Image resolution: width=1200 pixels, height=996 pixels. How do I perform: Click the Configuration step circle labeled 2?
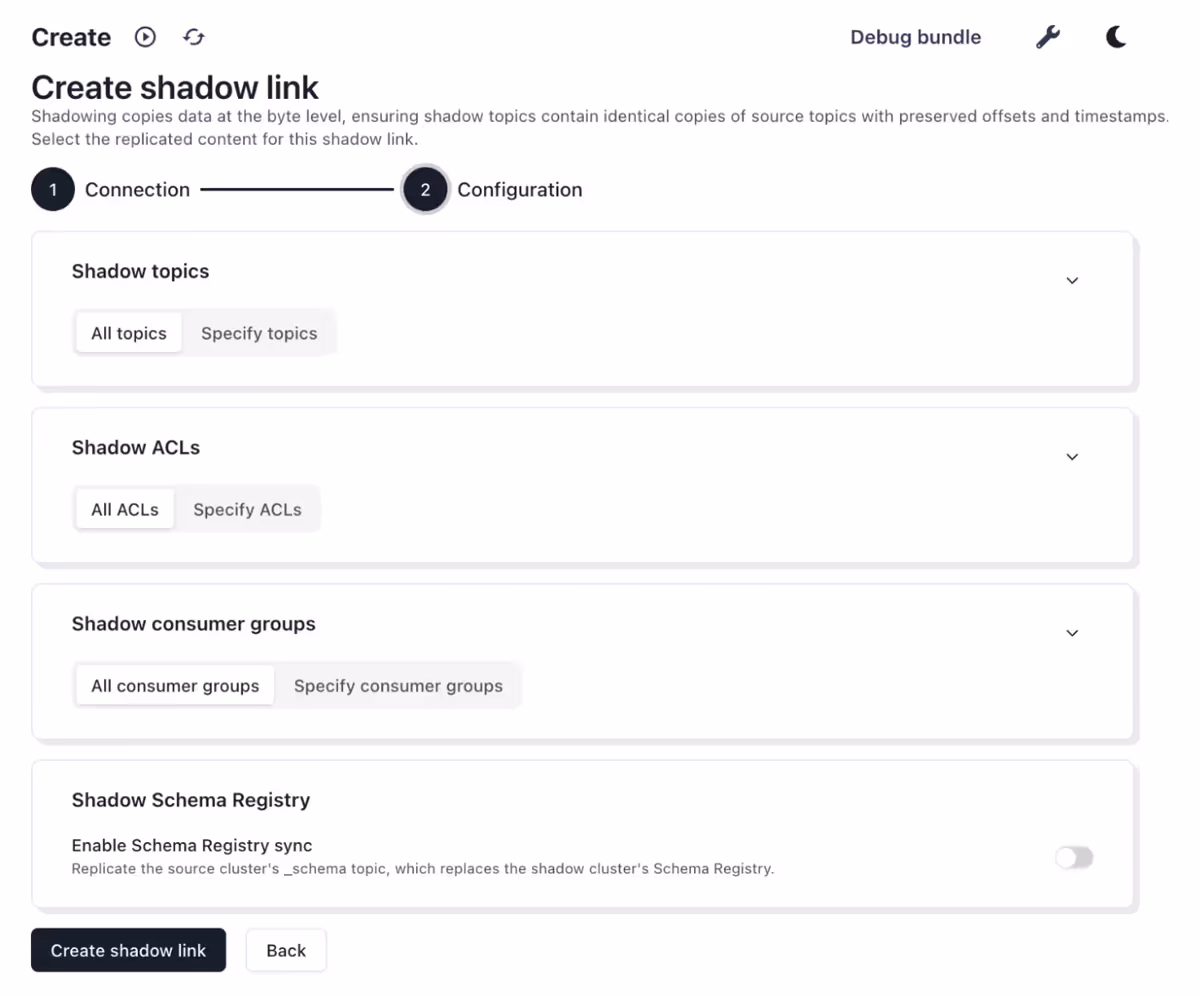click(425, 189)
